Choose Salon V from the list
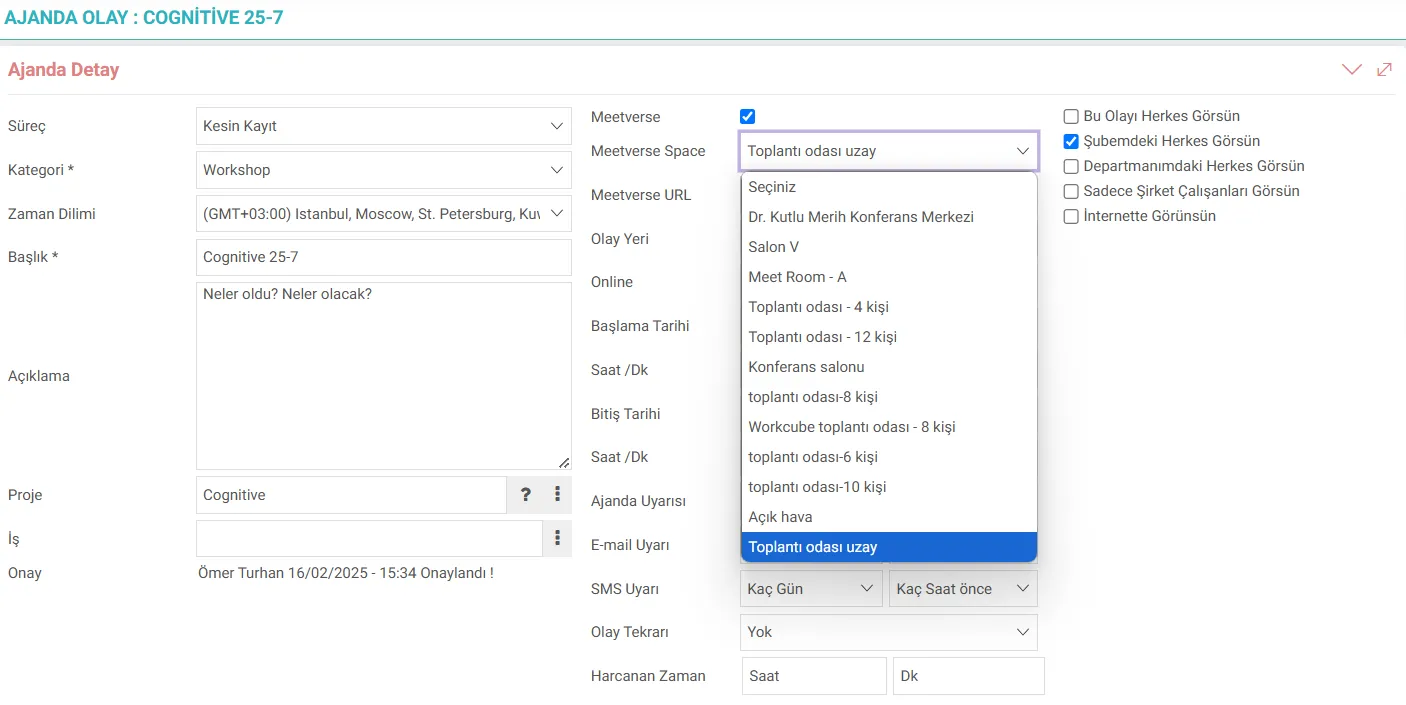The image size is (1406, 705). (x=889, y=247)
